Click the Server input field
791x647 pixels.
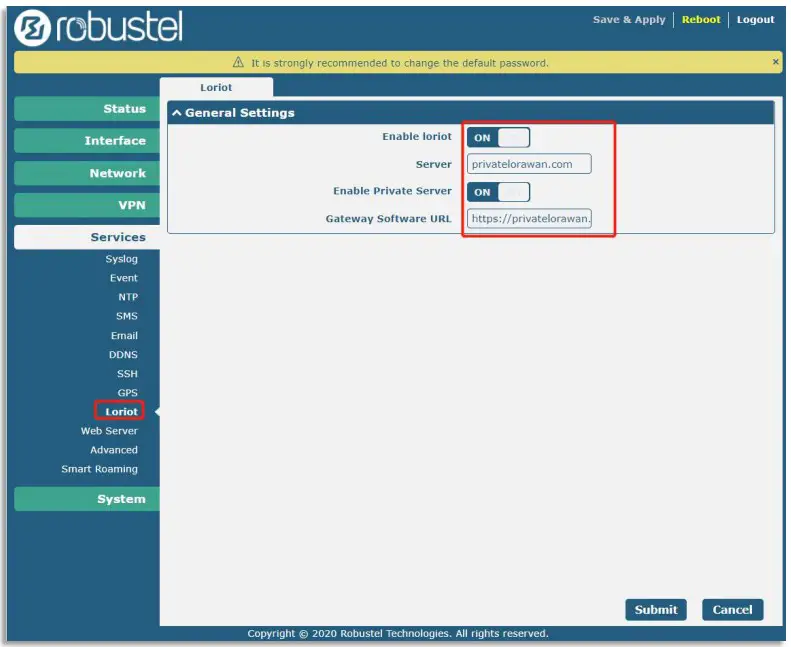[529, 164]
